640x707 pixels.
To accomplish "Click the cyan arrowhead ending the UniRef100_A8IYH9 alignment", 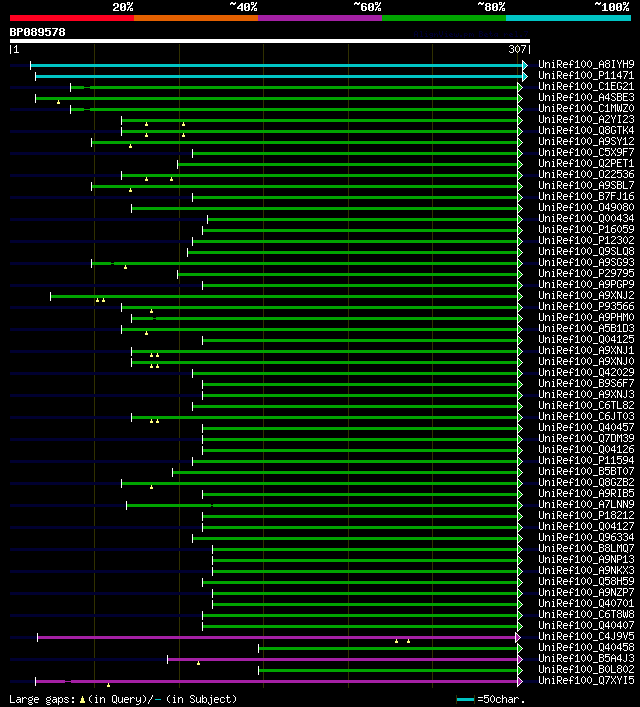I will point(525,65).
